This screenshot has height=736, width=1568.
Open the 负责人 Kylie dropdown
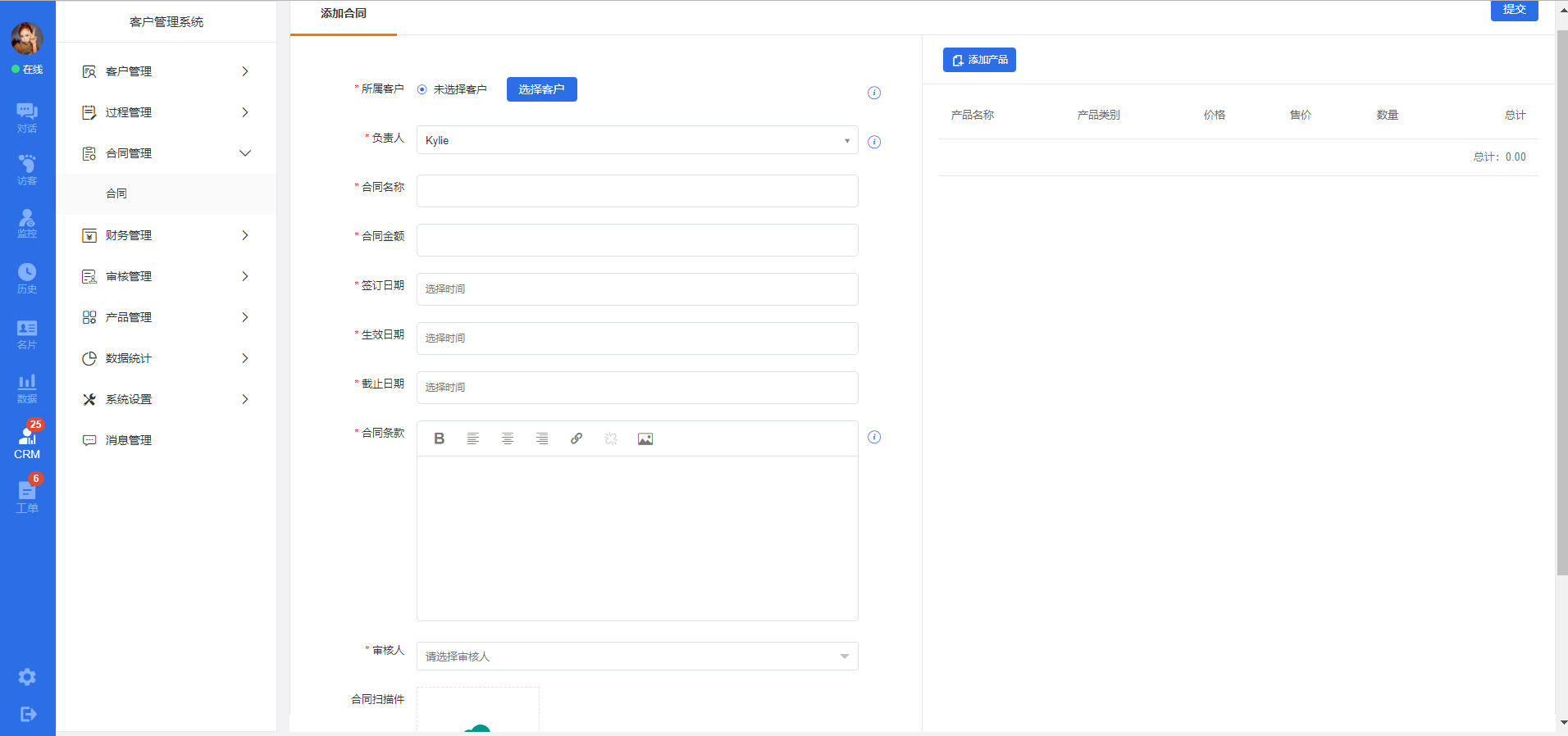click(x=636, y=140)
